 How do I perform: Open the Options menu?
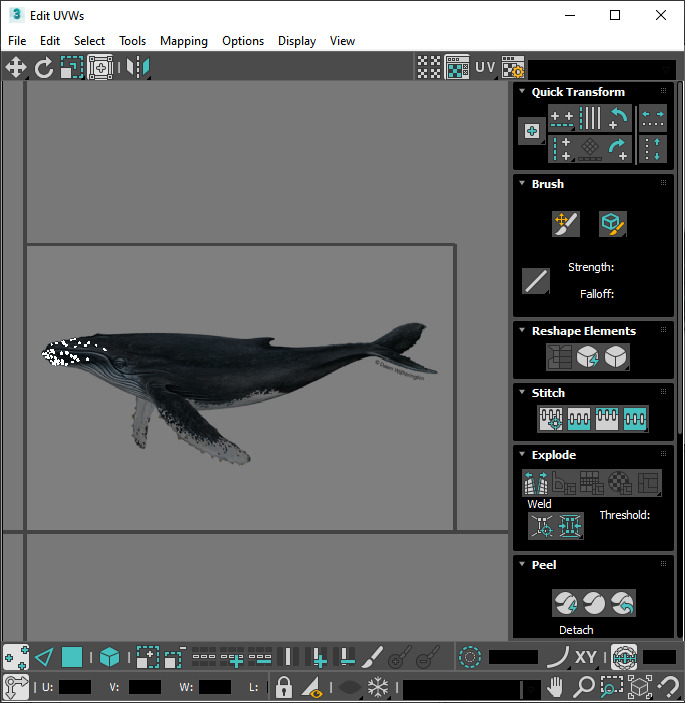tap(243, 41)
